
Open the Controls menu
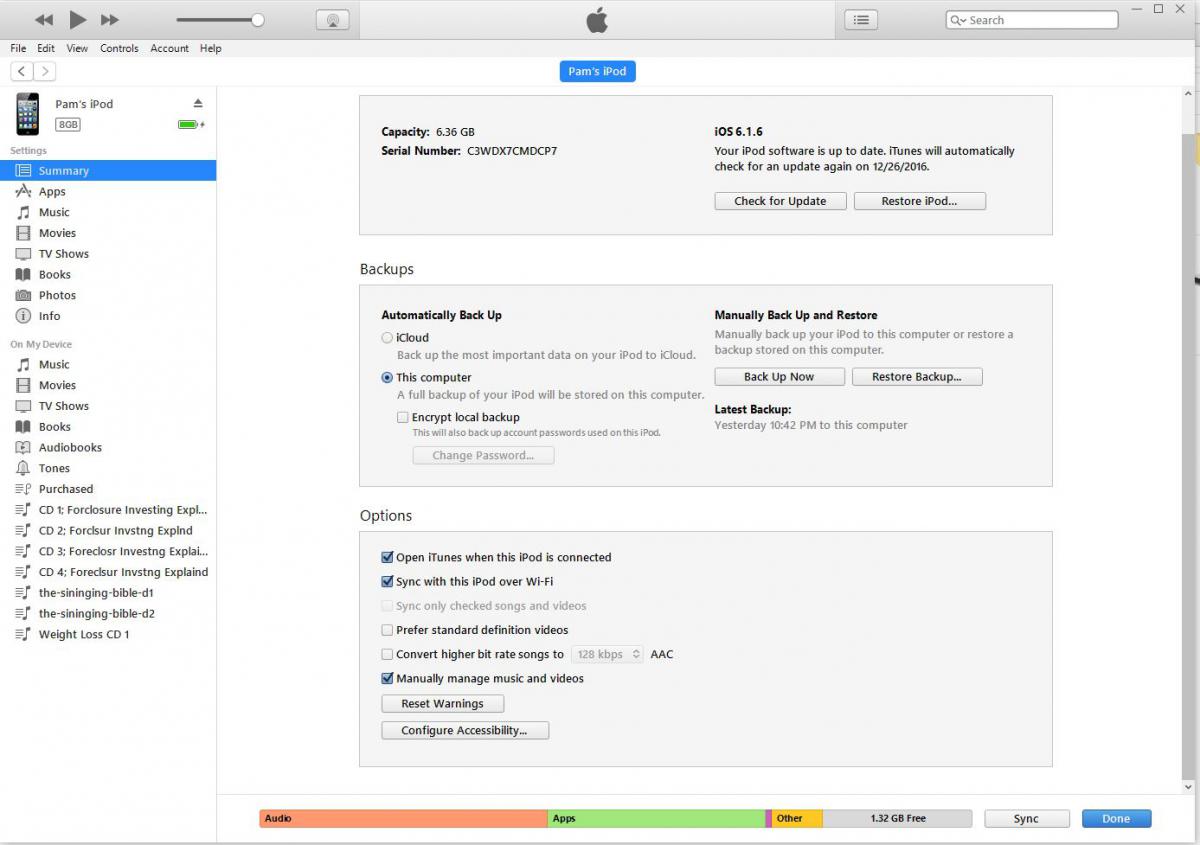tap(119, 48)
